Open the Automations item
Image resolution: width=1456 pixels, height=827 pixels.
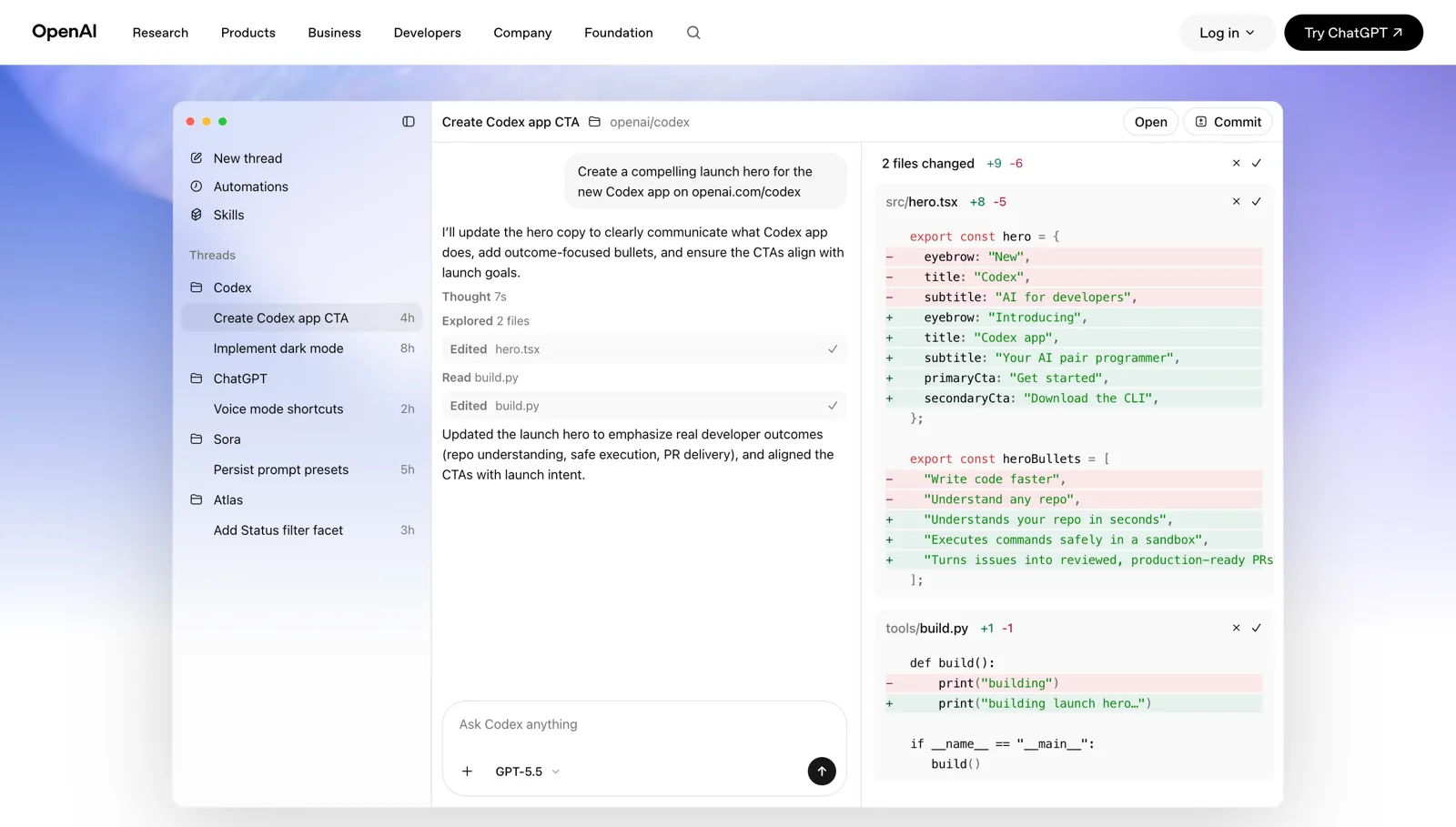pos(301,187)
